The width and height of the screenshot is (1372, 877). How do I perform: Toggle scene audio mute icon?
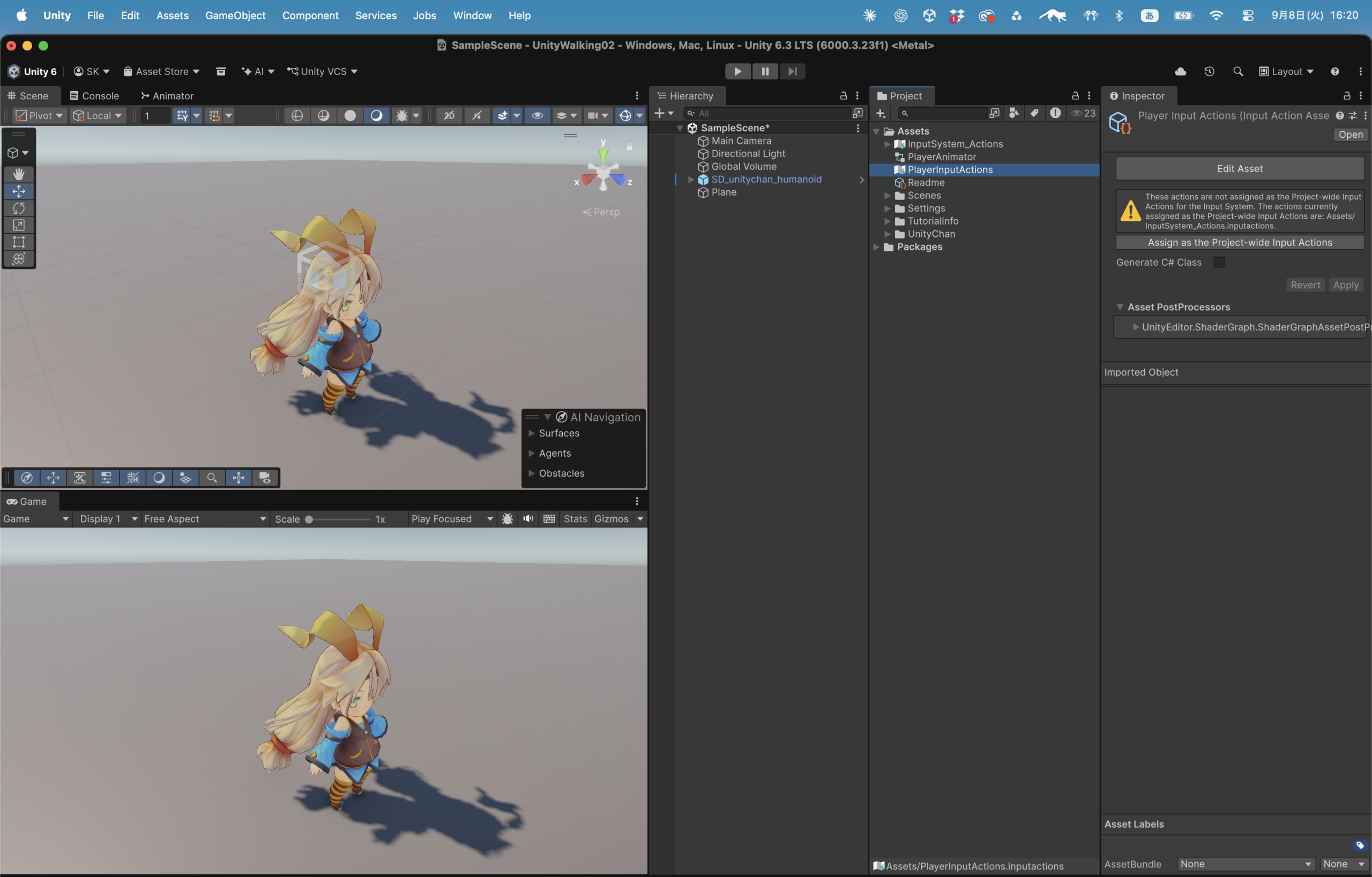pyautogui.click(x=476, y=116)
